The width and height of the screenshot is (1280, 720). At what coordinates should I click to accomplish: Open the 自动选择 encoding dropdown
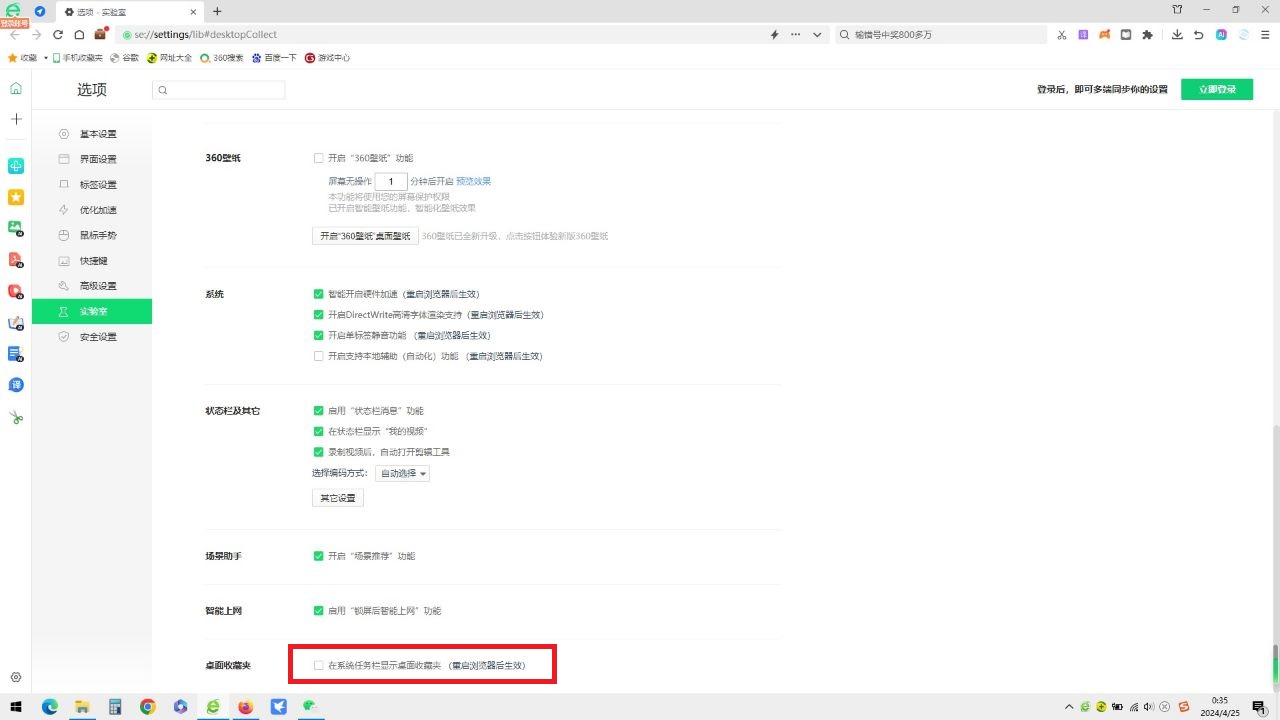402,472
